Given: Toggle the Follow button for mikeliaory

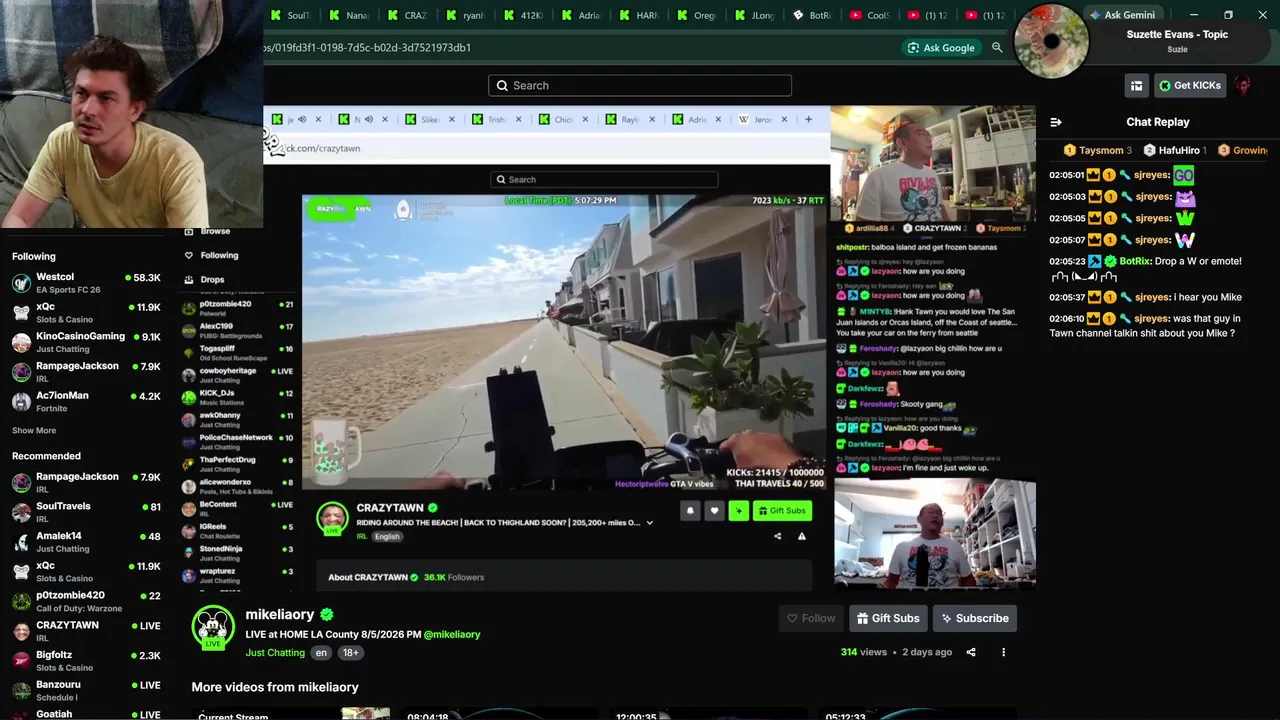Looking at the screenshot, I should coord(811,618).
